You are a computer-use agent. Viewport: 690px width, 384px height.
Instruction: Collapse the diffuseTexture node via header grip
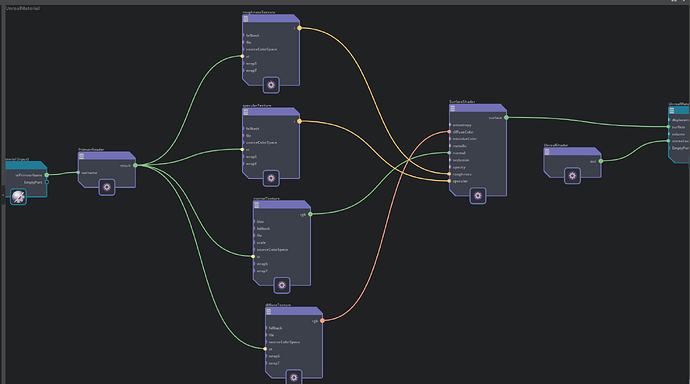tap(268, 311)
